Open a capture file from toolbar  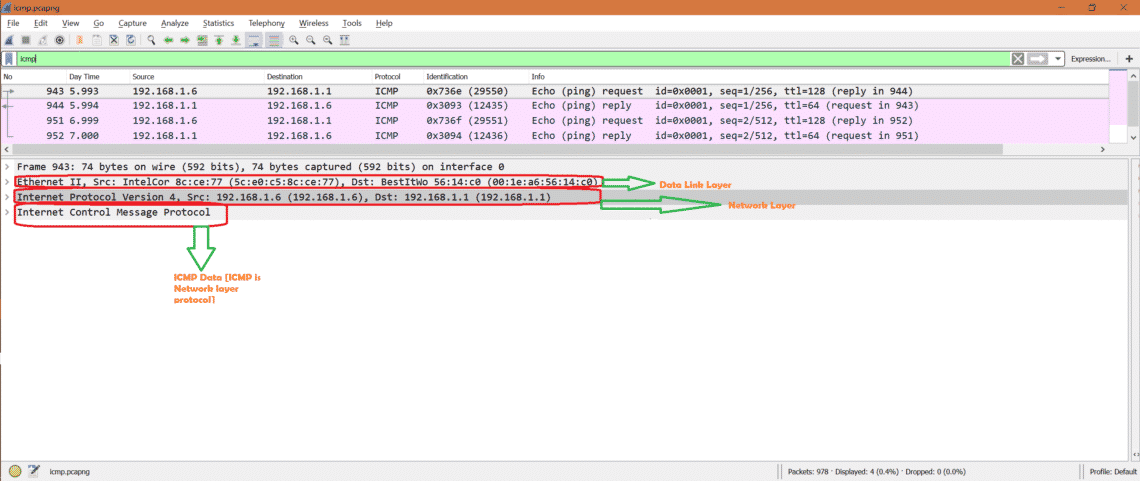[79, 40]
